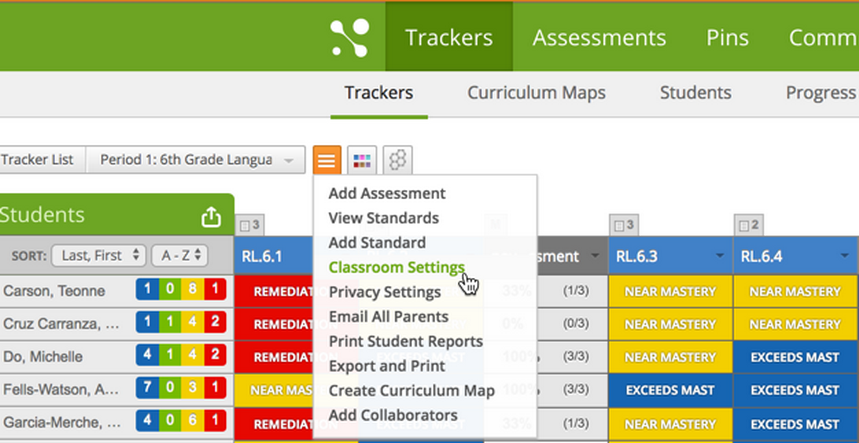Select Export and Print in the menu
The image size is (859, 443).
tap(387, 366)
